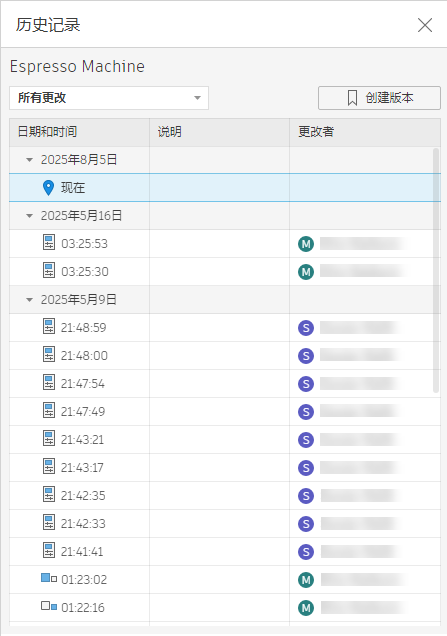Collapse the 2025年8月5日 group
Viewport: 447px width, 636px height.
pyautogui.click(x=29, y=160)
